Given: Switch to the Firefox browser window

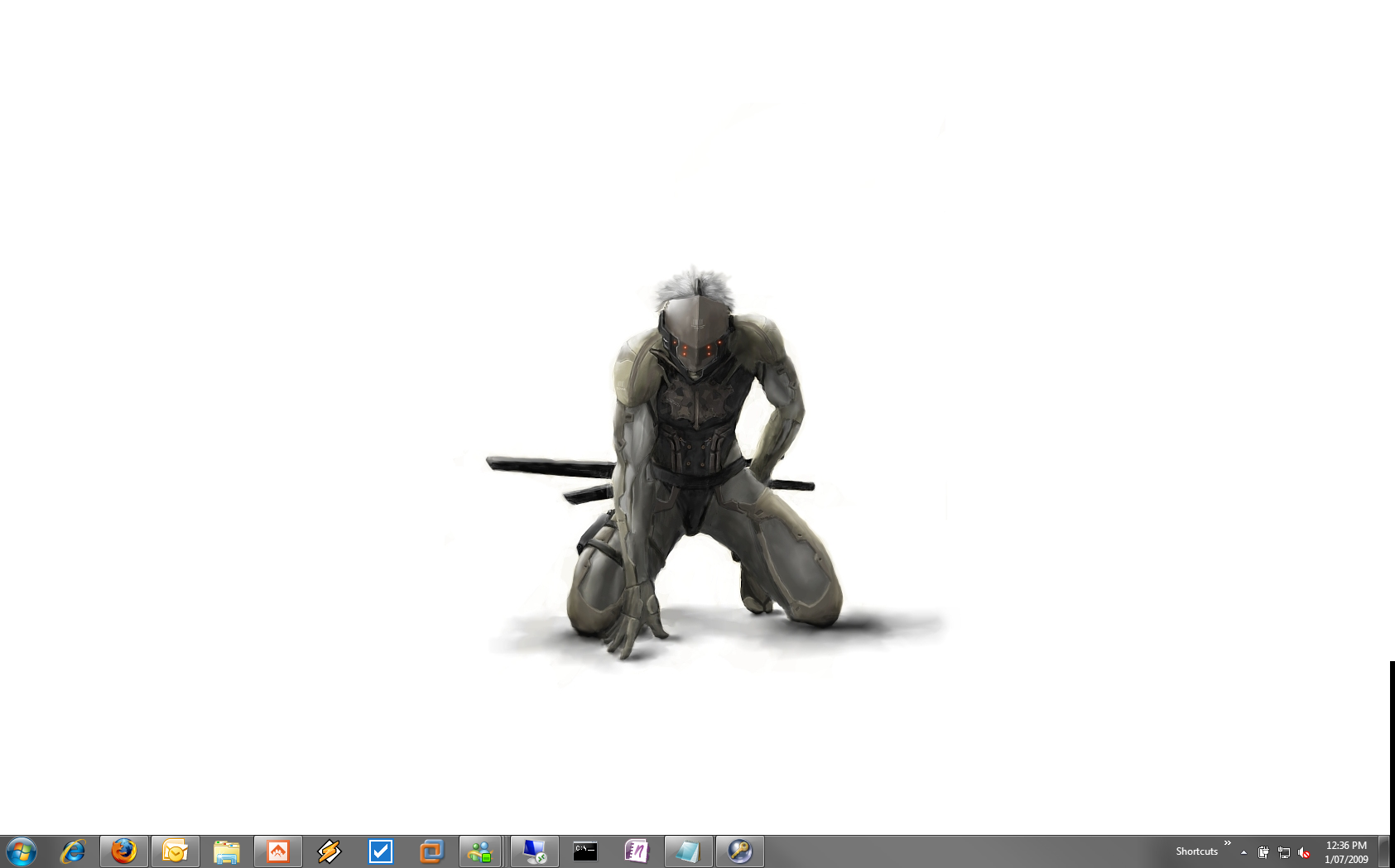Looking at the screenshot, I should 124,851.
